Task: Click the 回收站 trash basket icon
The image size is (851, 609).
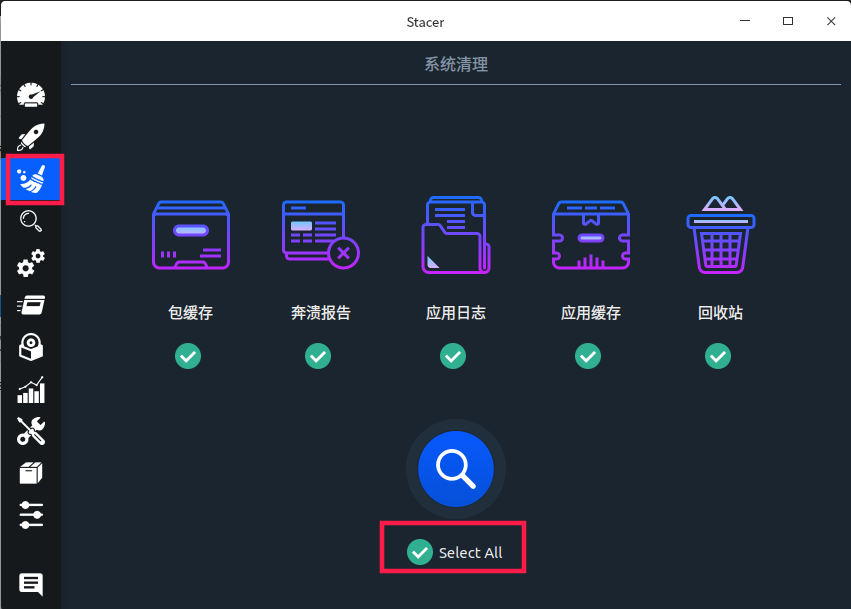Action: point(721,234)
